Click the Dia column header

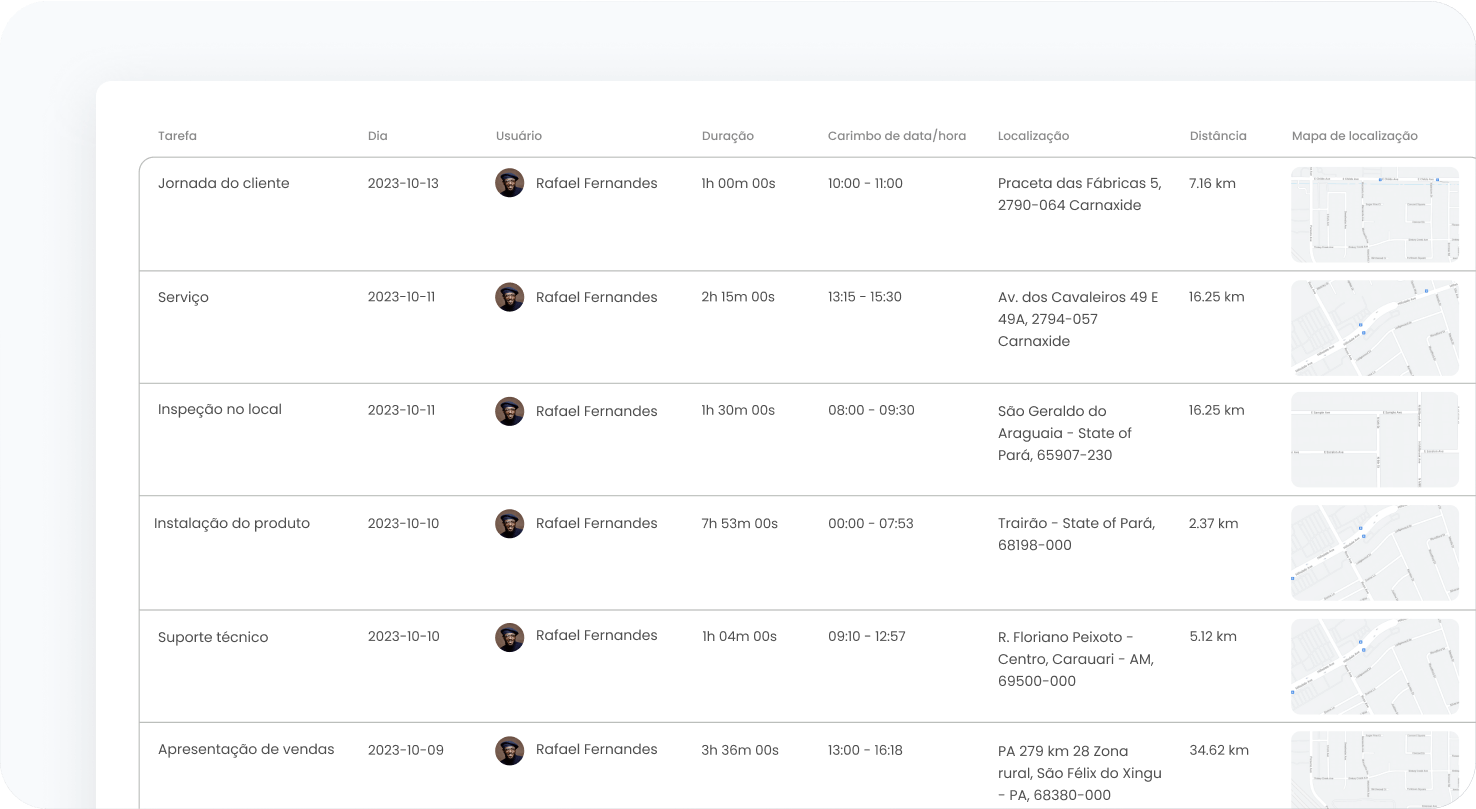[377, 136]
